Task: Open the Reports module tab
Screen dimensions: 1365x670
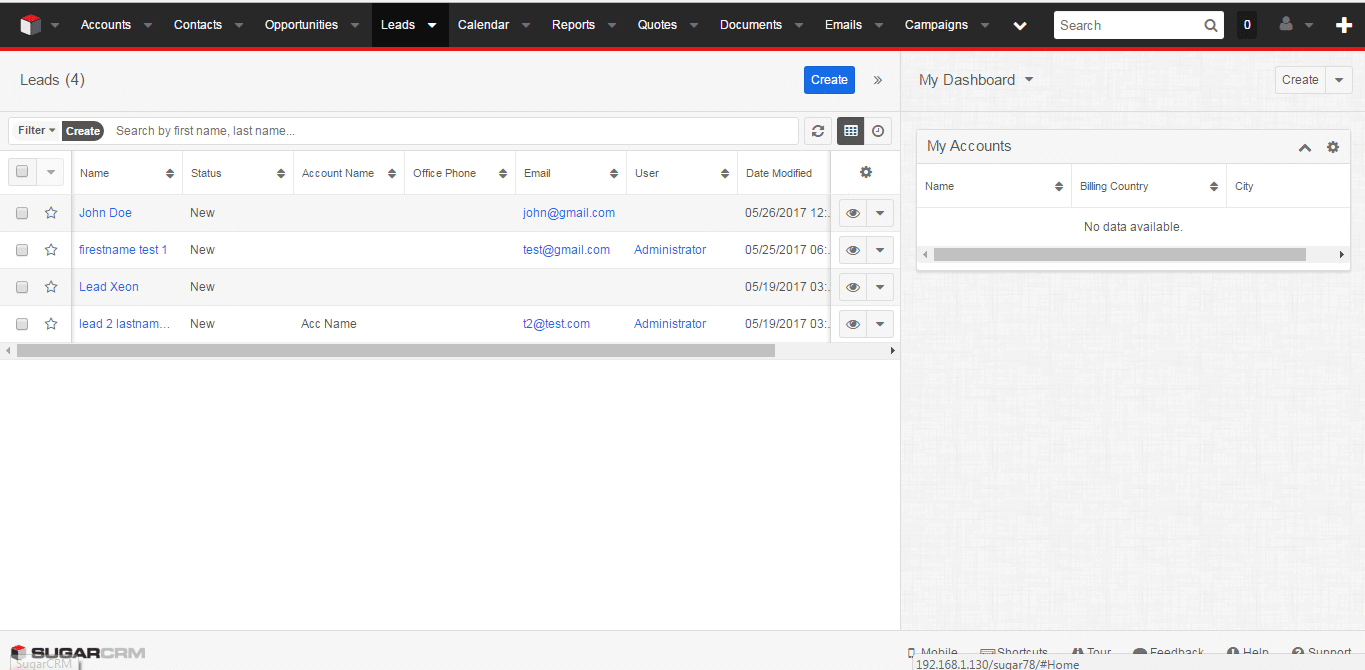Action: tap(573, 25)
